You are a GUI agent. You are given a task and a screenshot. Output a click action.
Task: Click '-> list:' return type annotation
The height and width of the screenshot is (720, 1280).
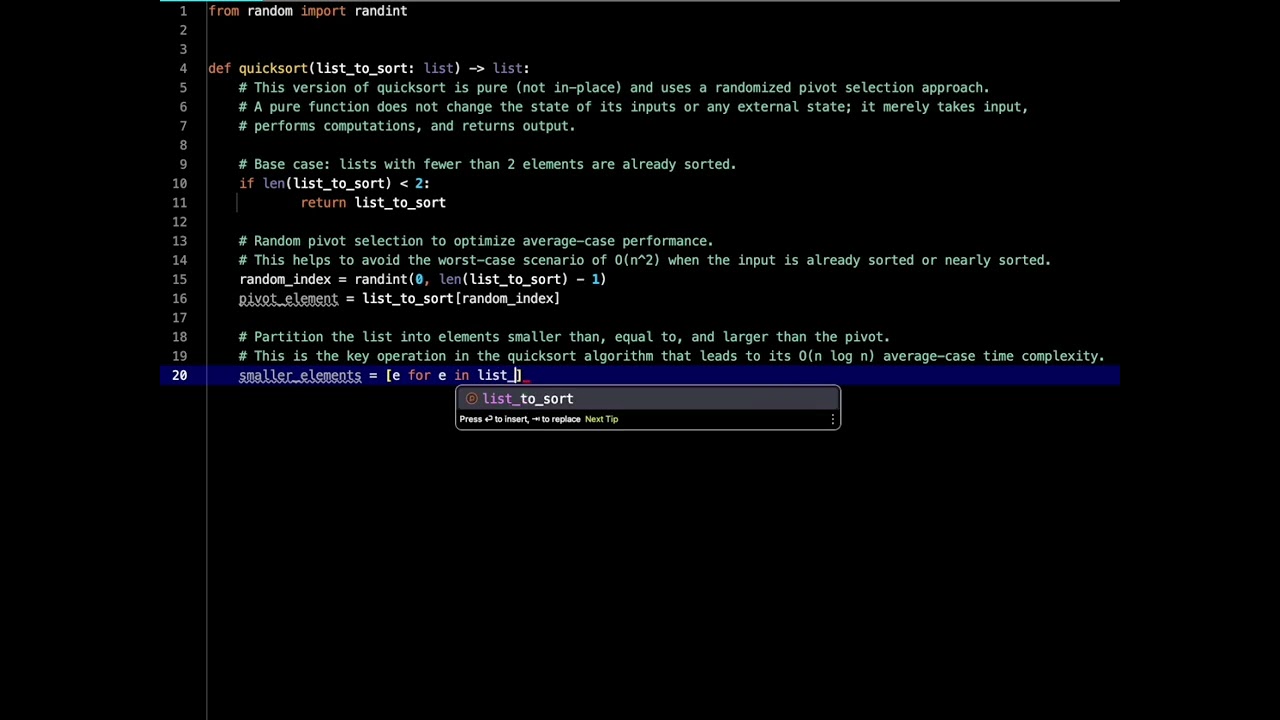point(499,69)
